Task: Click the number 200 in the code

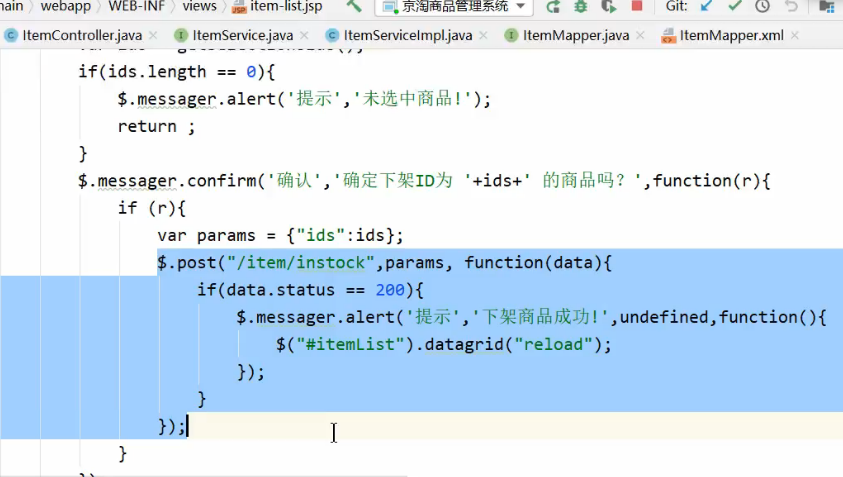Action: [390, 290]
